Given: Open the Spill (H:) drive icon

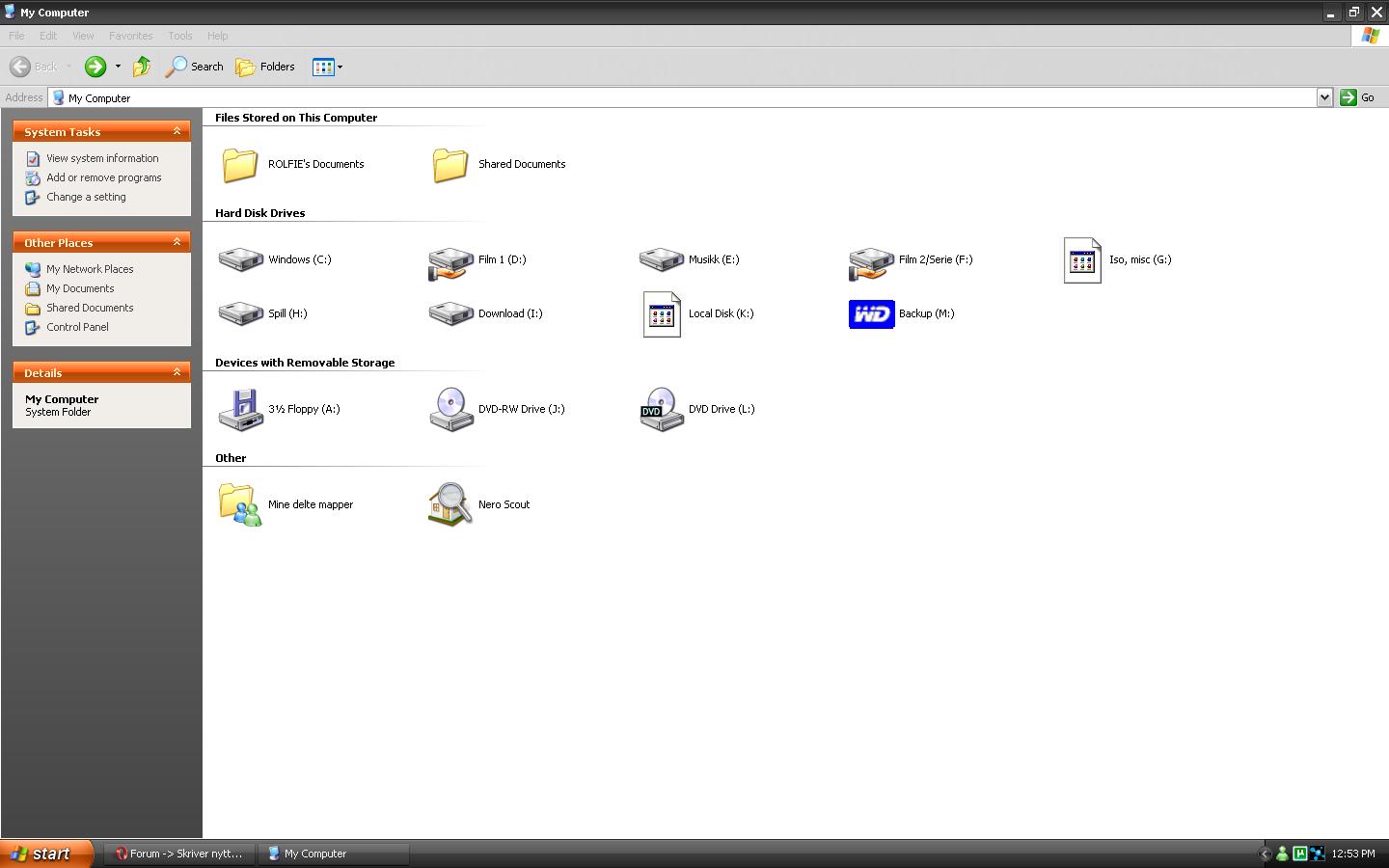Looking at the screenshot, I should tap(241, 313).
